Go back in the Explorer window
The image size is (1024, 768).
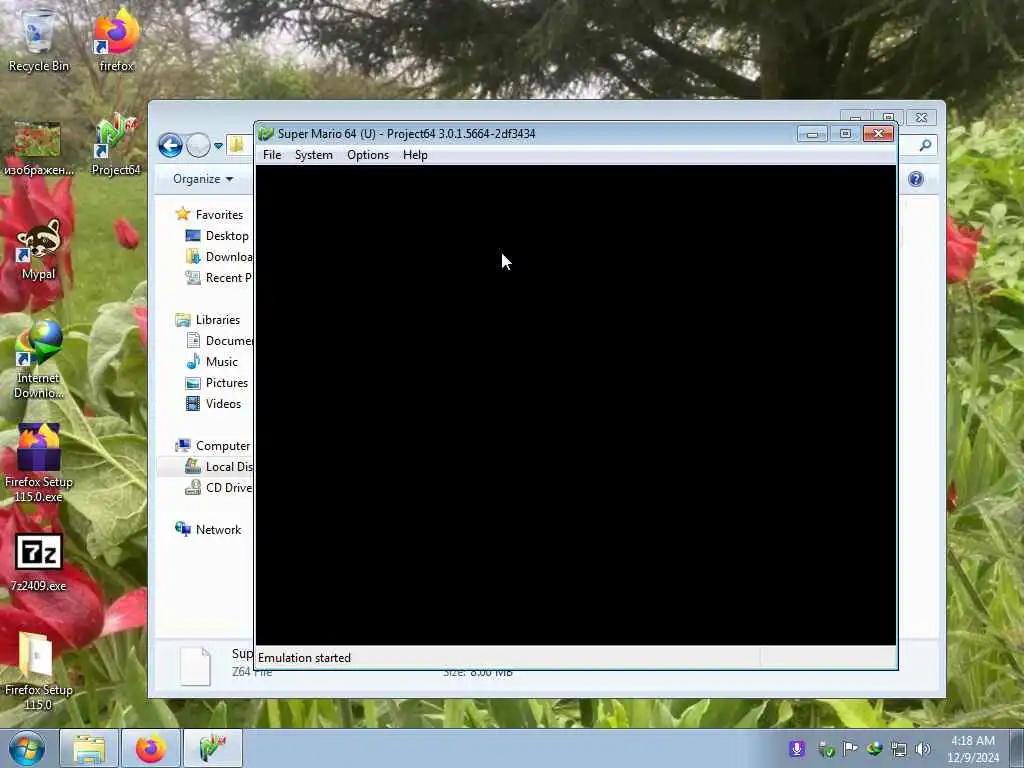170,145
